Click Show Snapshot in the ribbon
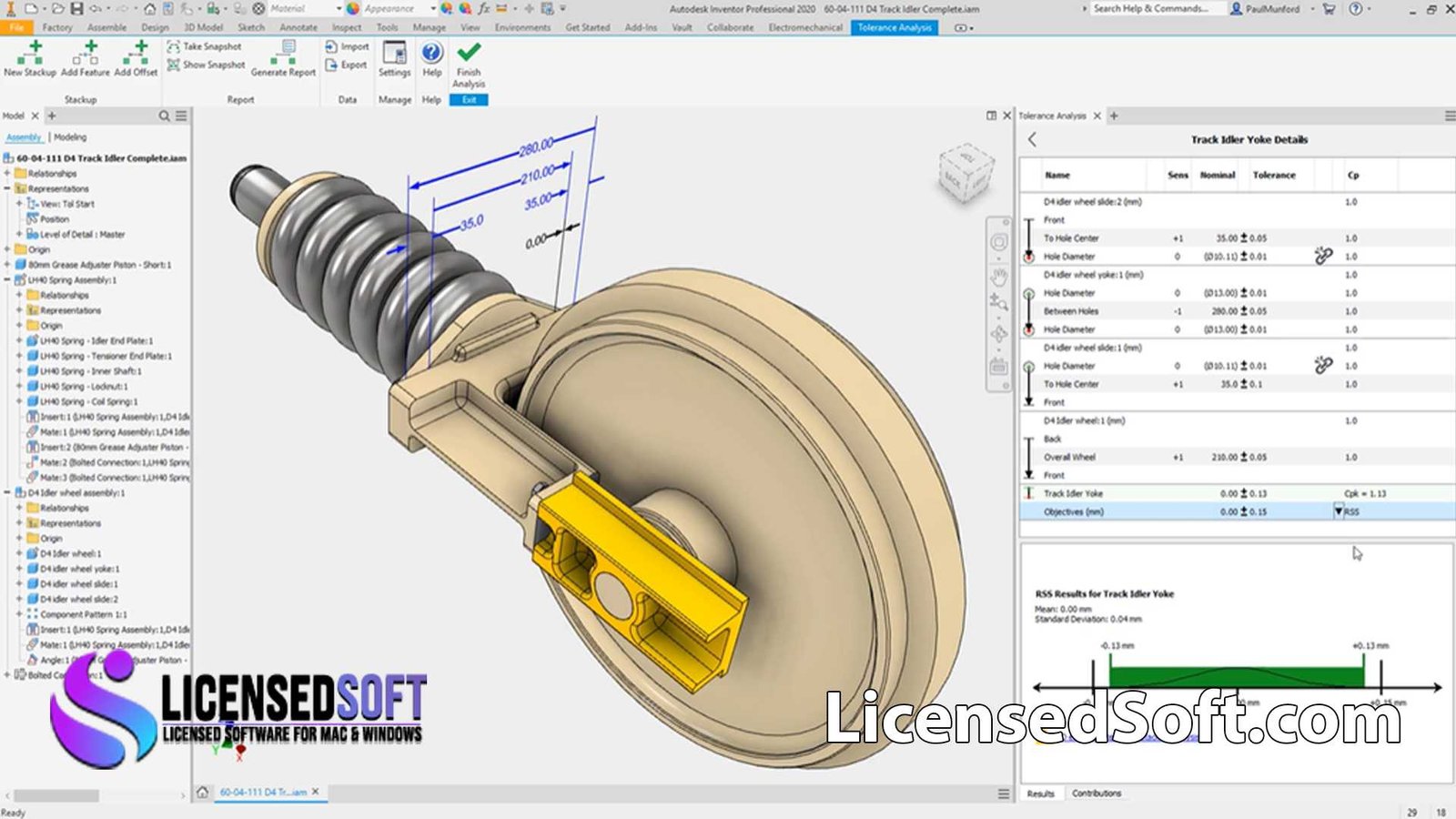1456x819 pixels. tap(206, 65)
